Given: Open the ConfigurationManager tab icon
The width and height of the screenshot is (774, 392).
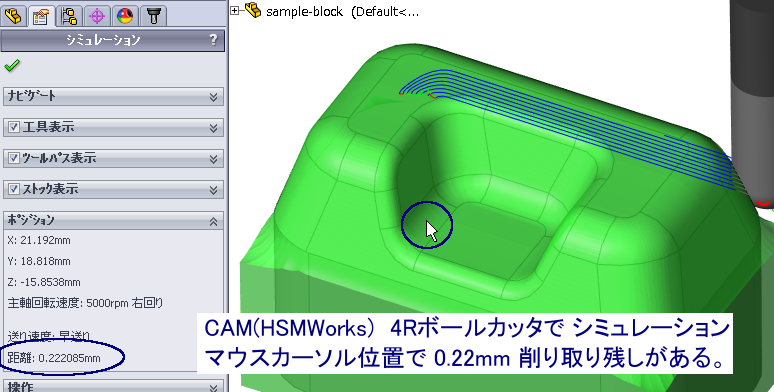Looking at the screenshot, I should point(69,16).
